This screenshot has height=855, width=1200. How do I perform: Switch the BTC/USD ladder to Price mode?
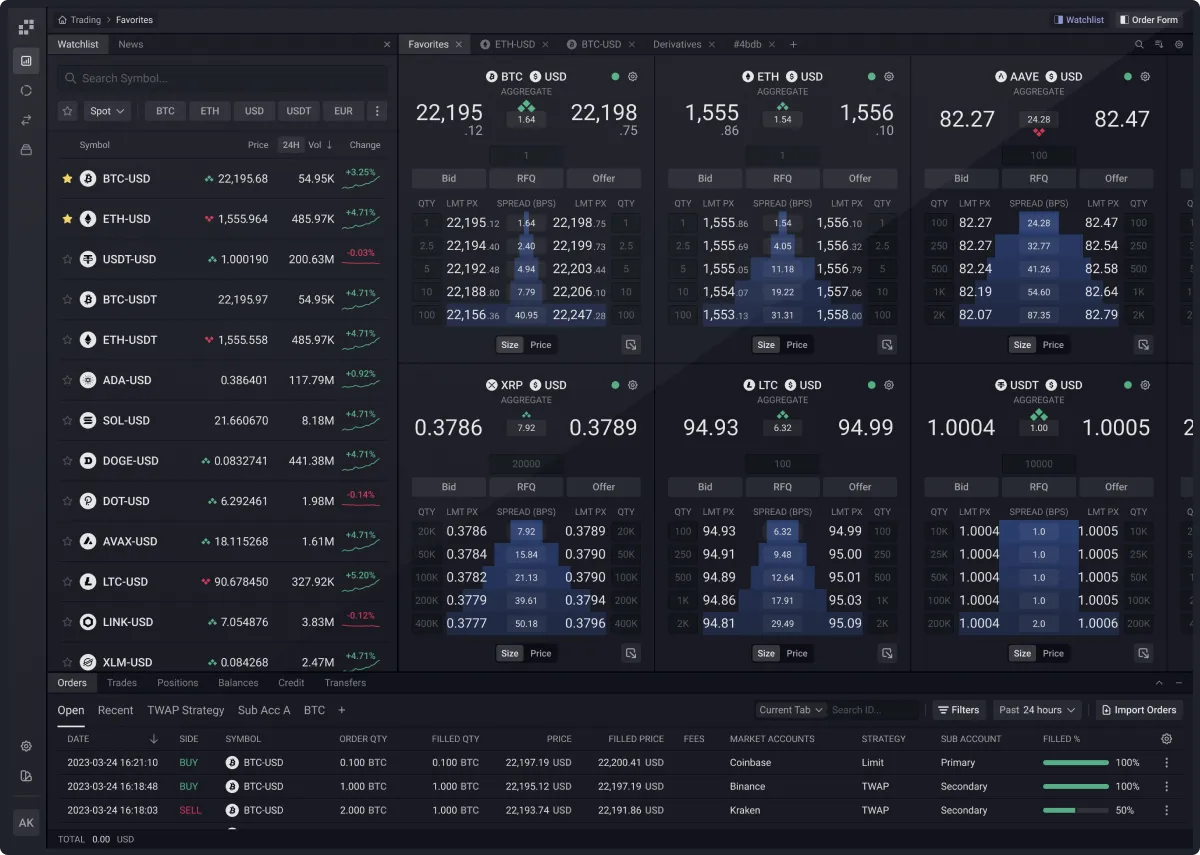[541, 344]
